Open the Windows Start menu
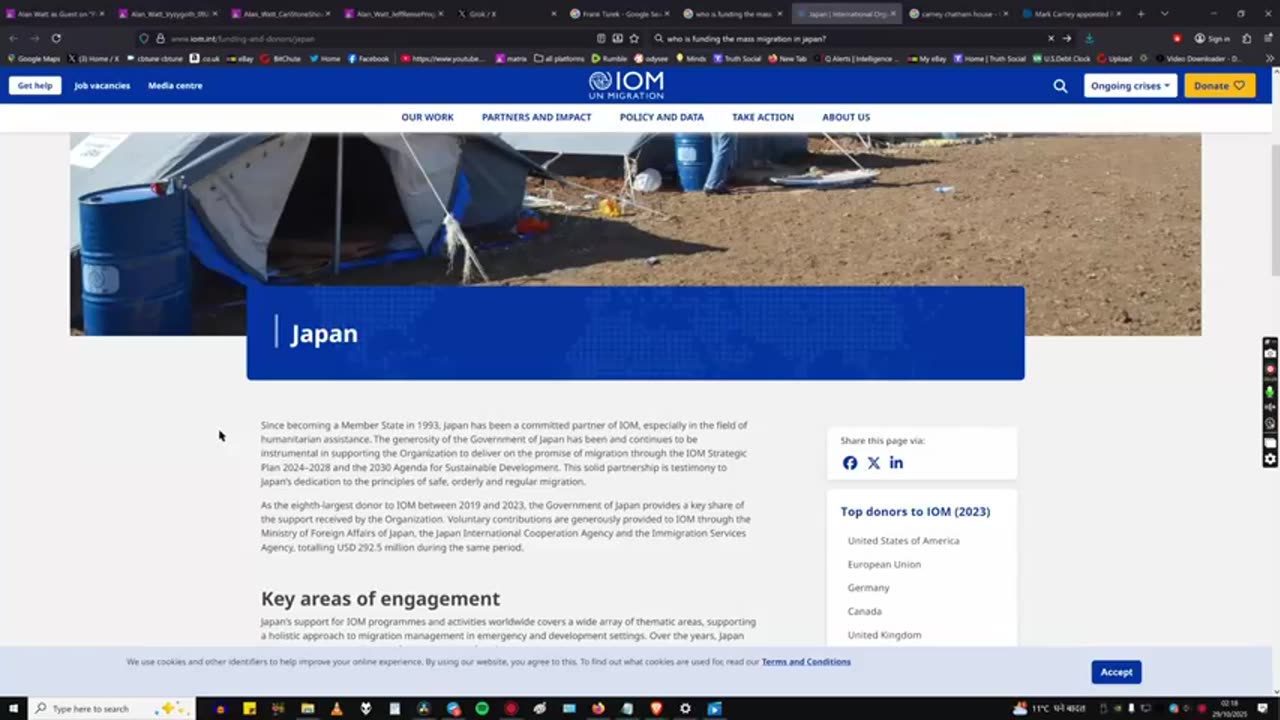Image resolution: width=1280 pixels, height=720 pixels. (14, 708)
